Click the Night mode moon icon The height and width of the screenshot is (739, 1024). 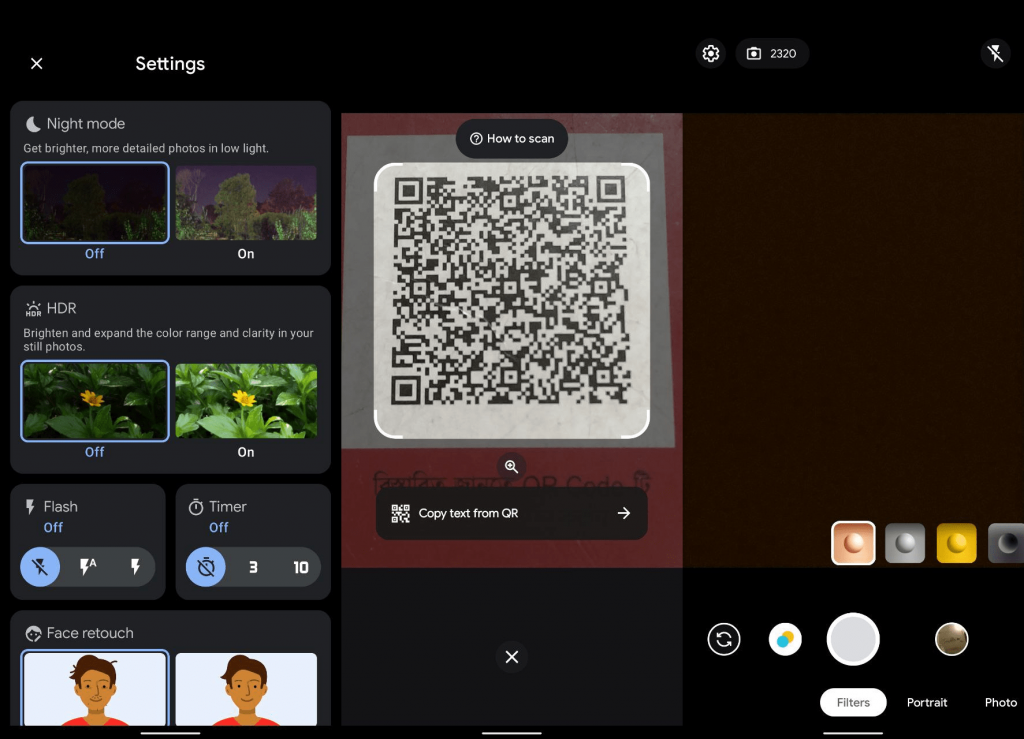[x=33, y=124]
